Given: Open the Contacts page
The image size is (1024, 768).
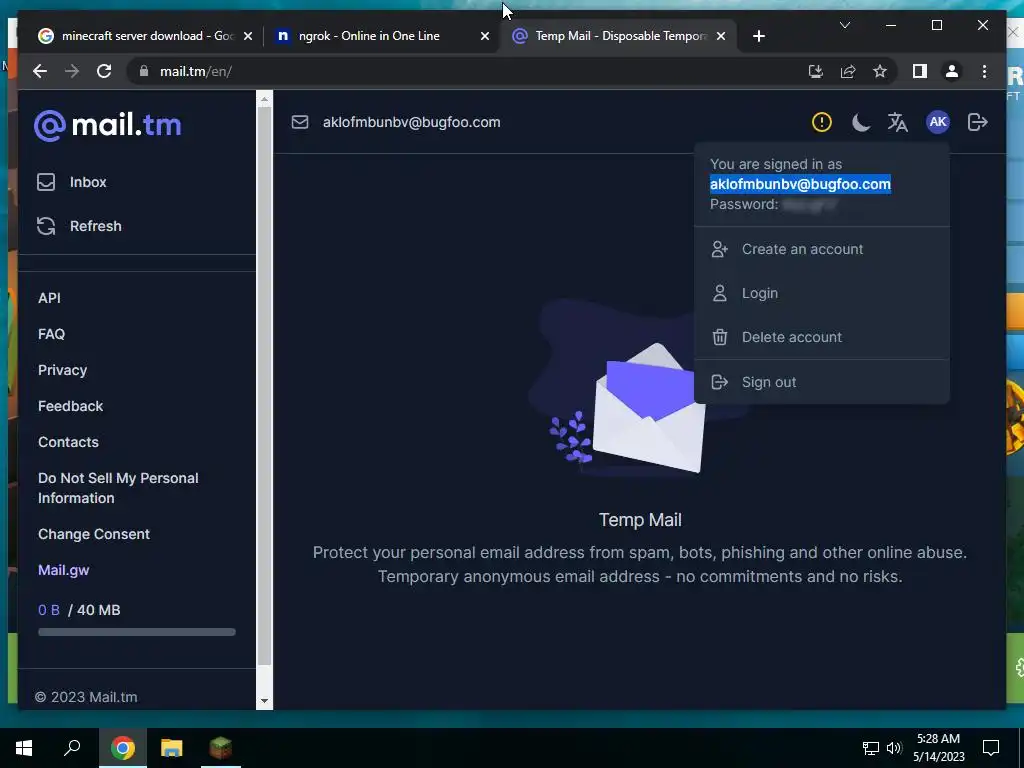Looking at the screenshot, I should [68, 442].
